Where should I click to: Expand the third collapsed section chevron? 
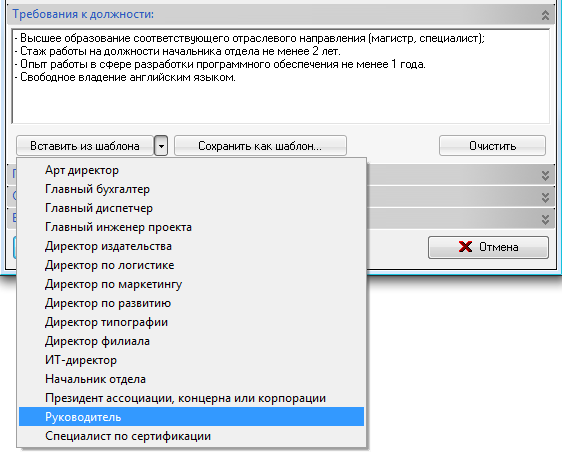click(x=545, y=219)
